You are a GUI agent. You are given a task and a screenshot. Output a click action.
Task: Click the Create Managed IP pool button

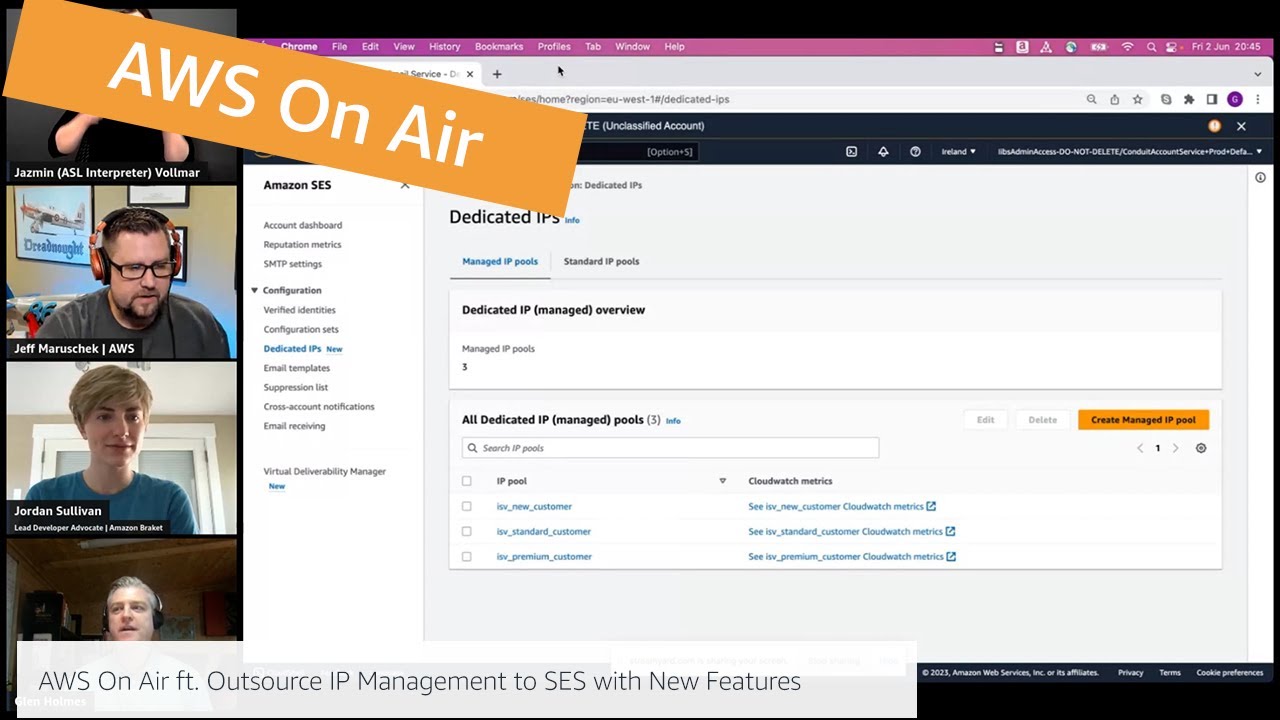(x=1143, y=420)
